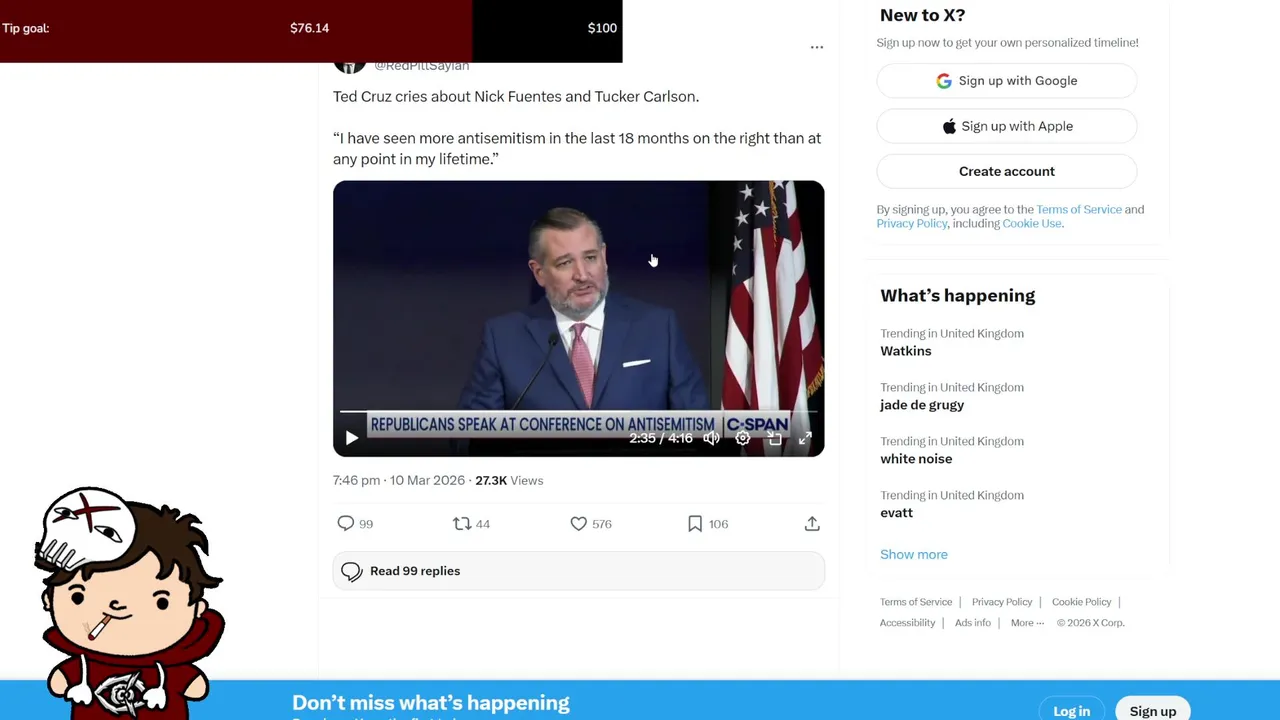
Task: Bookmark the post icon
Action: tap(695, 523)
